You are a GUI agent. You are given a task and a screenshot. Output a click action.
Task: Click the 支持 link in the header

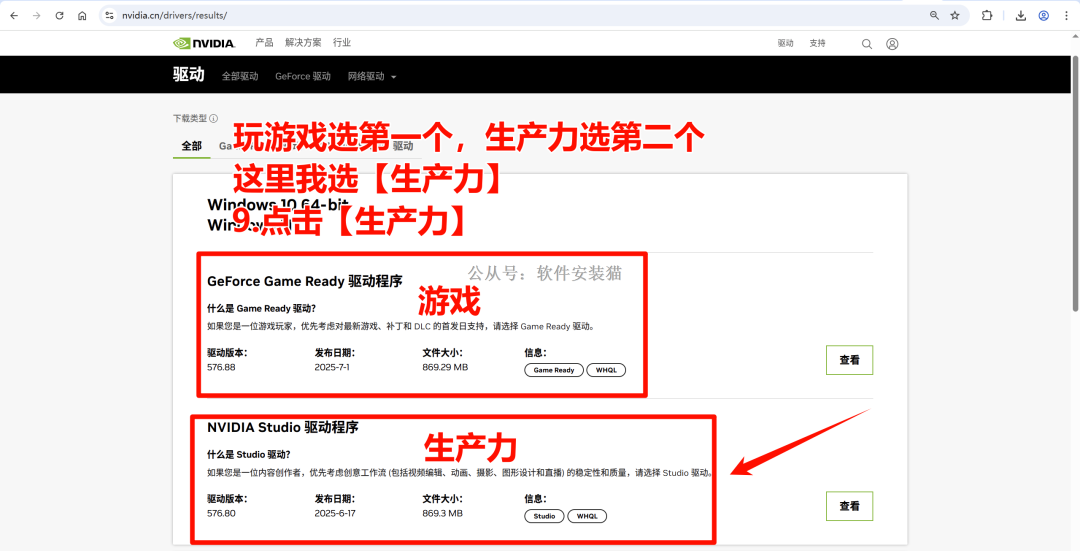coord(817,43)
